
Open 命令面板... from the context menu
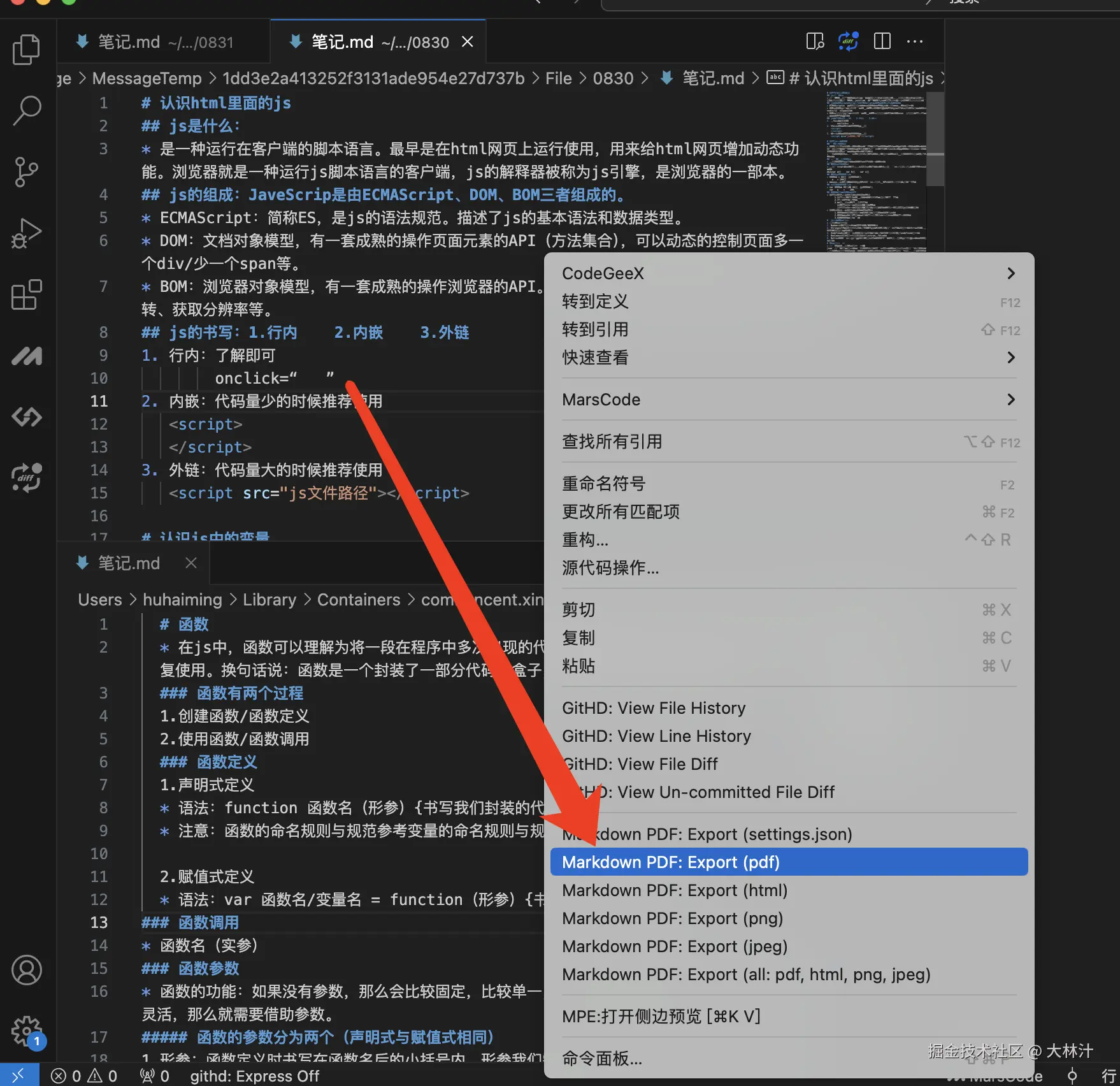pyautogui.click(x=789, y=1059)
